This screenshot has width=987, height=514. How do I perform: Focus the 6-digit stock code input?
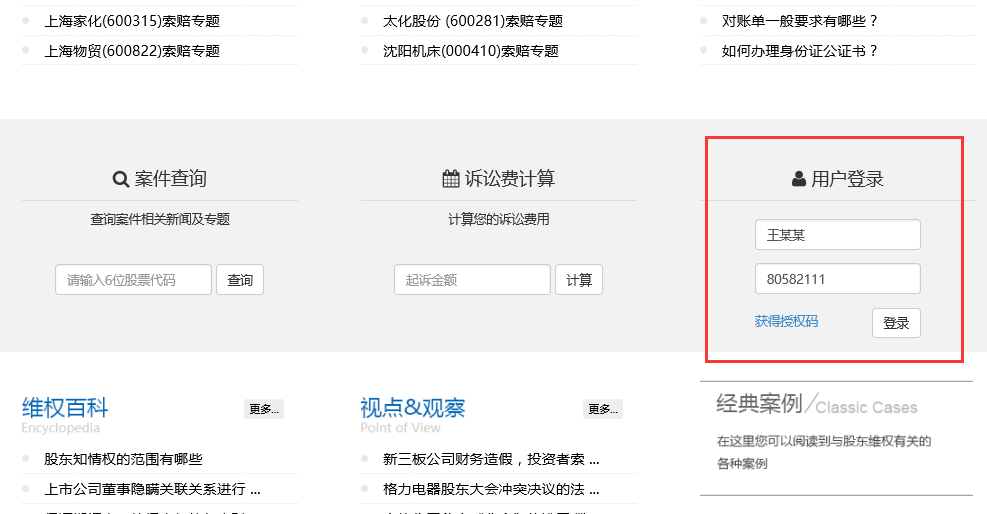point(133,280)
